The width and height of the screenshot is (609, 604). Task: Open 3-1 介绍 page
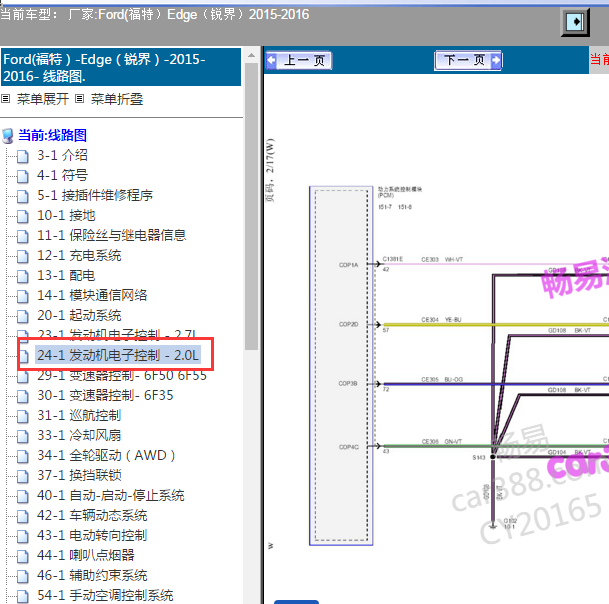click(62, 155)
